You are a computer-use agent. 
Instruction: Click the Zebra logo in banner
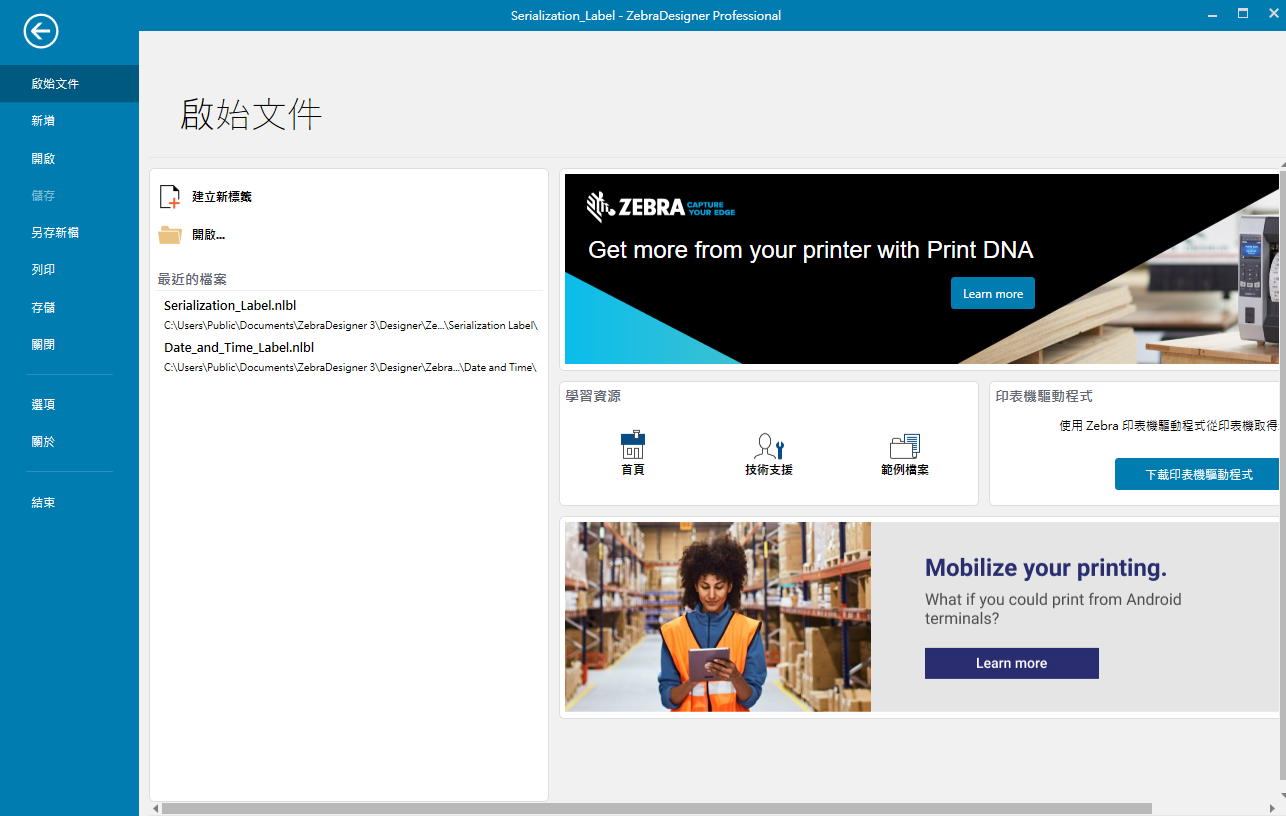tap(660, 206)
